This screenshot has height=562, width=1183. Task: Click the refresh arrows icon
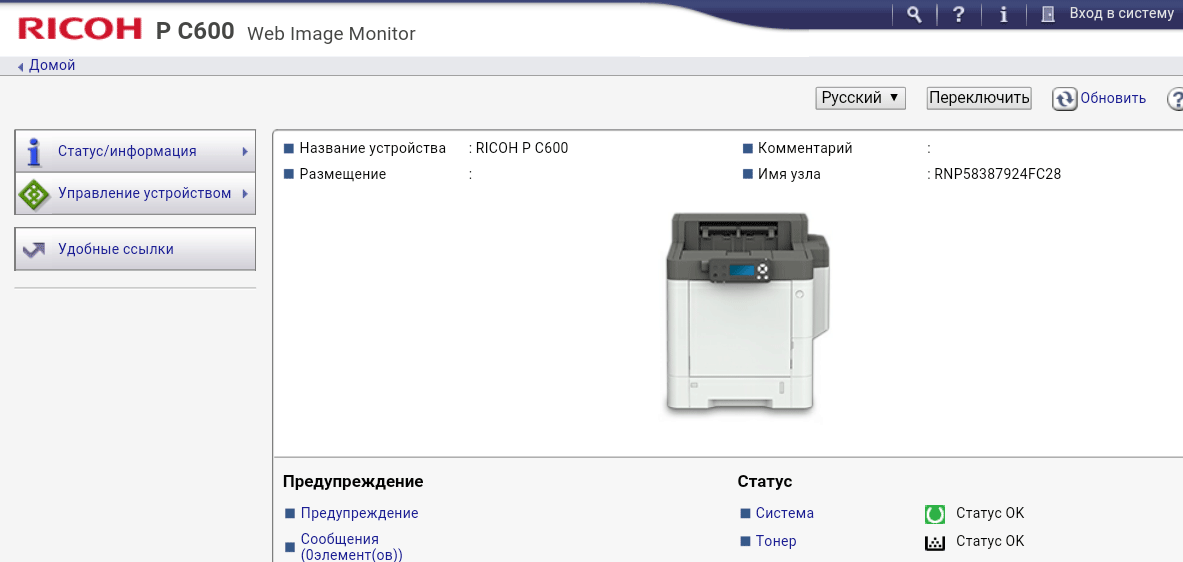1064,99
